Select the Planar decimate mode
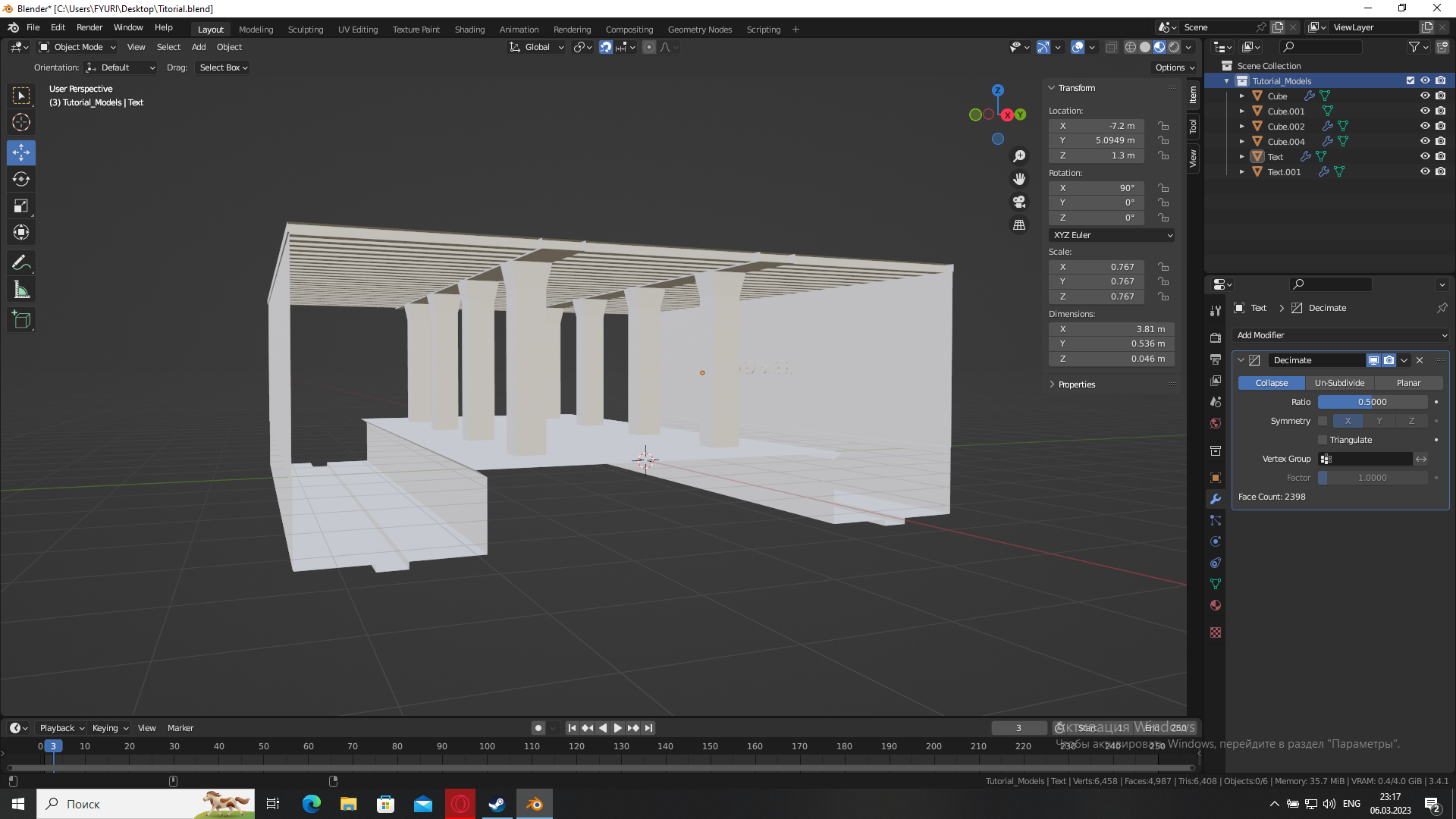1456x819 pixels. click(x=1408, y=383)
